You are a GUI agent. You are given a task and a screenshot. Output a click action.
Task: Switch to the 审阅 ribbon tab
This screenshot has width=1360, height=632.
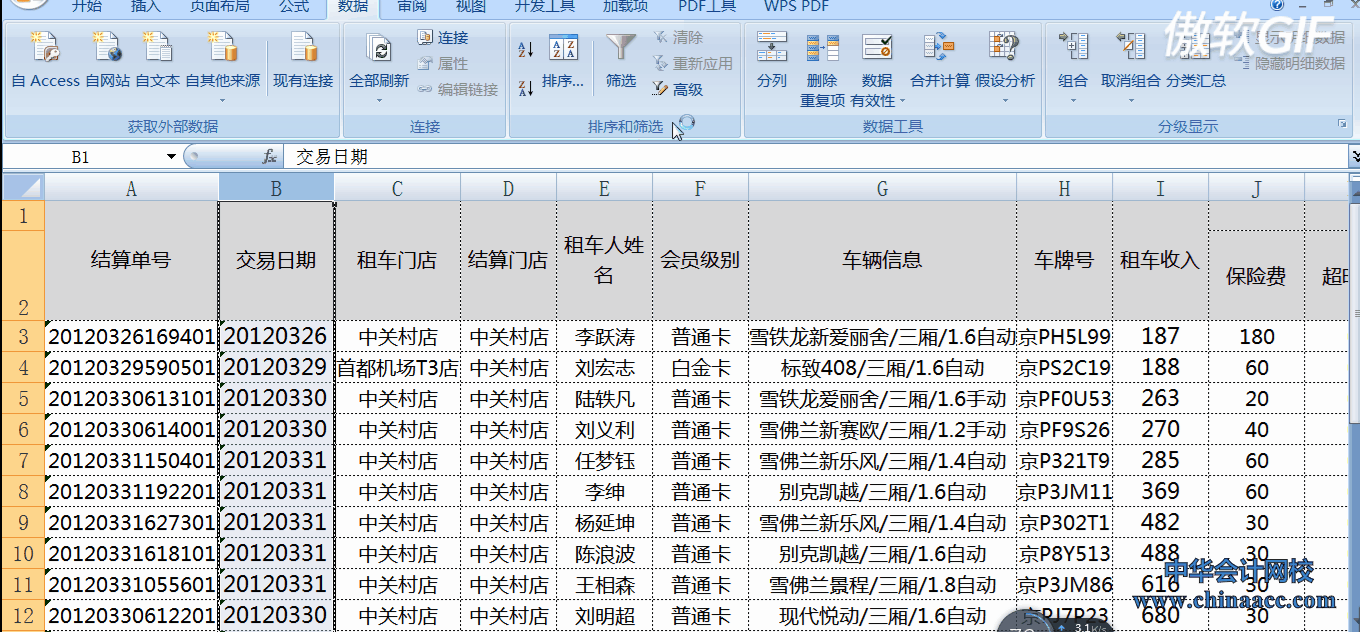click(412, 7)
